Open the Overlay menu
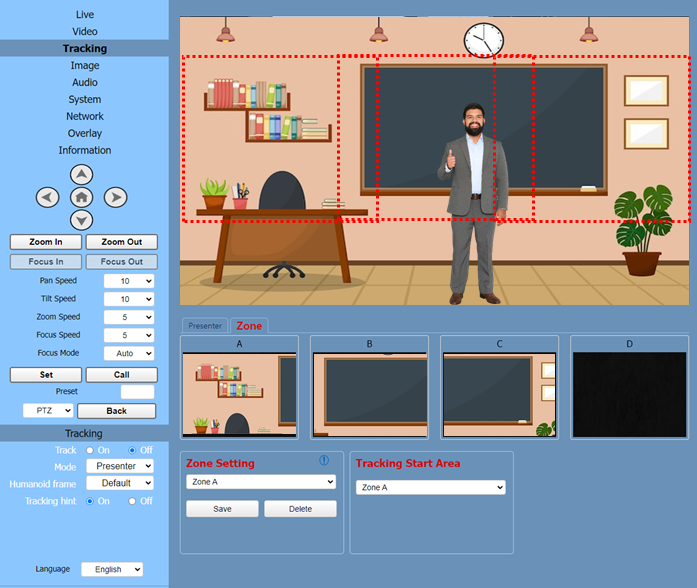 tap(84, 133)
